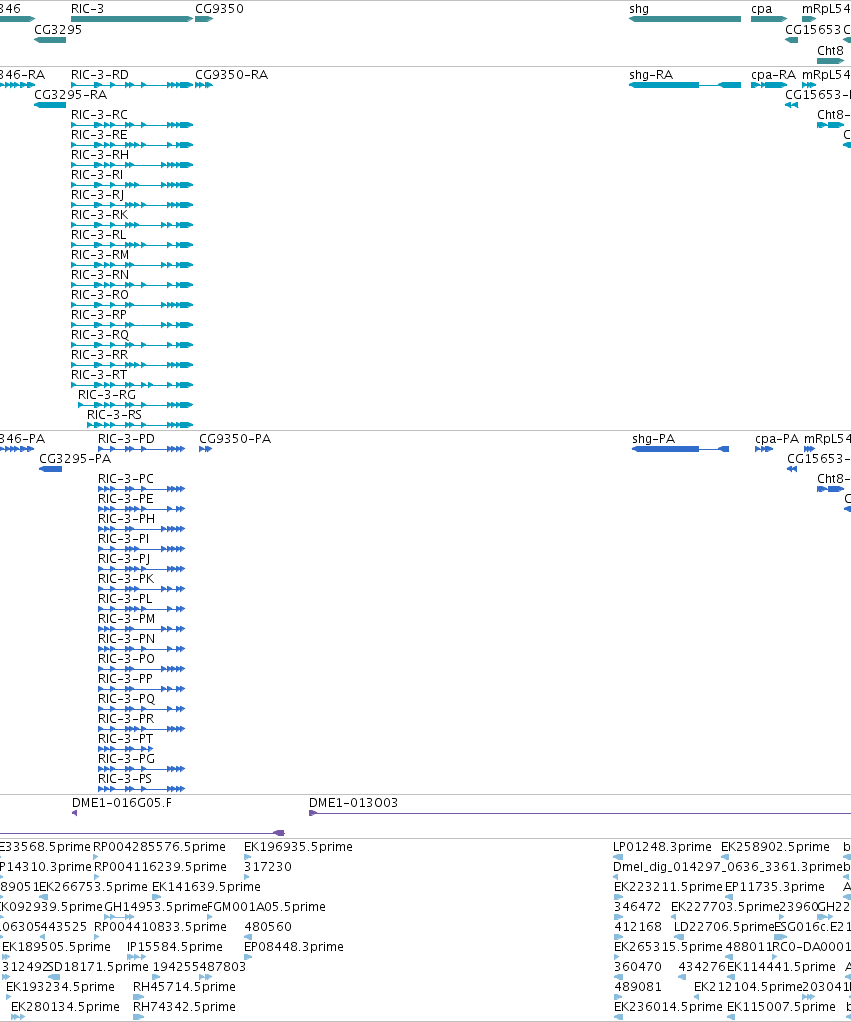Click transcript RIC-3-RG label
Viewport: 851px width, 1022px height.
107,394
